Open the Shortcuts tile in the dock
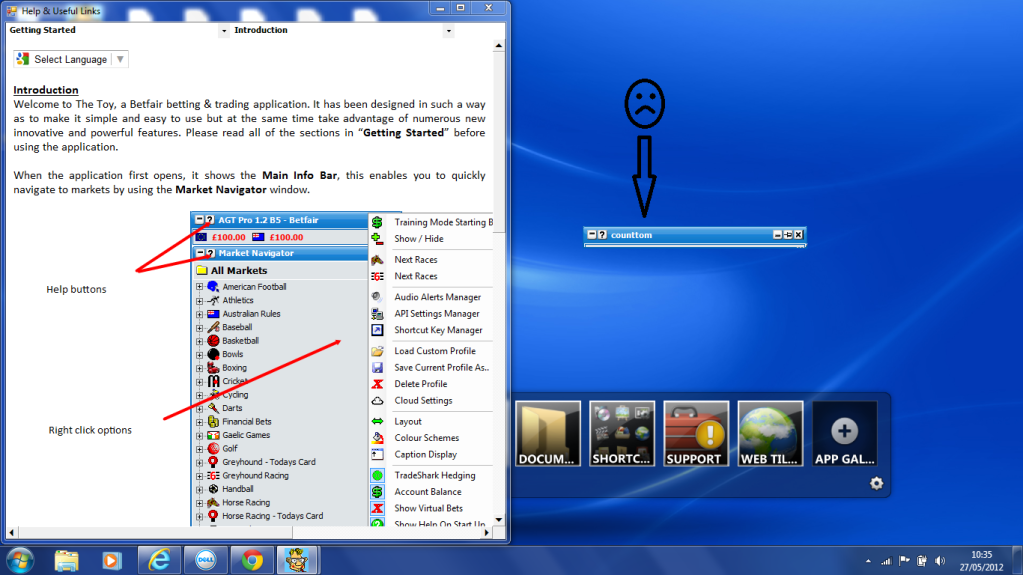 click(x=622, y=434)
